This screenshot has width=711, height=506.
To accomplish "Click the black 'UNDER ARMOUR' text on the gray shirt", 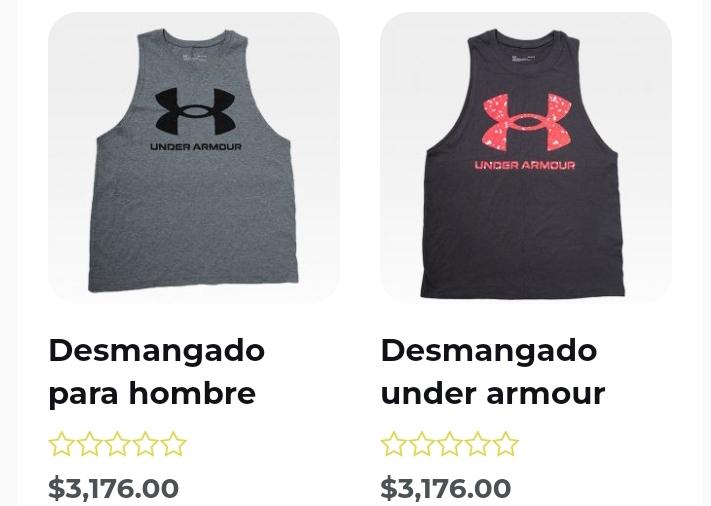I will 196,147.
